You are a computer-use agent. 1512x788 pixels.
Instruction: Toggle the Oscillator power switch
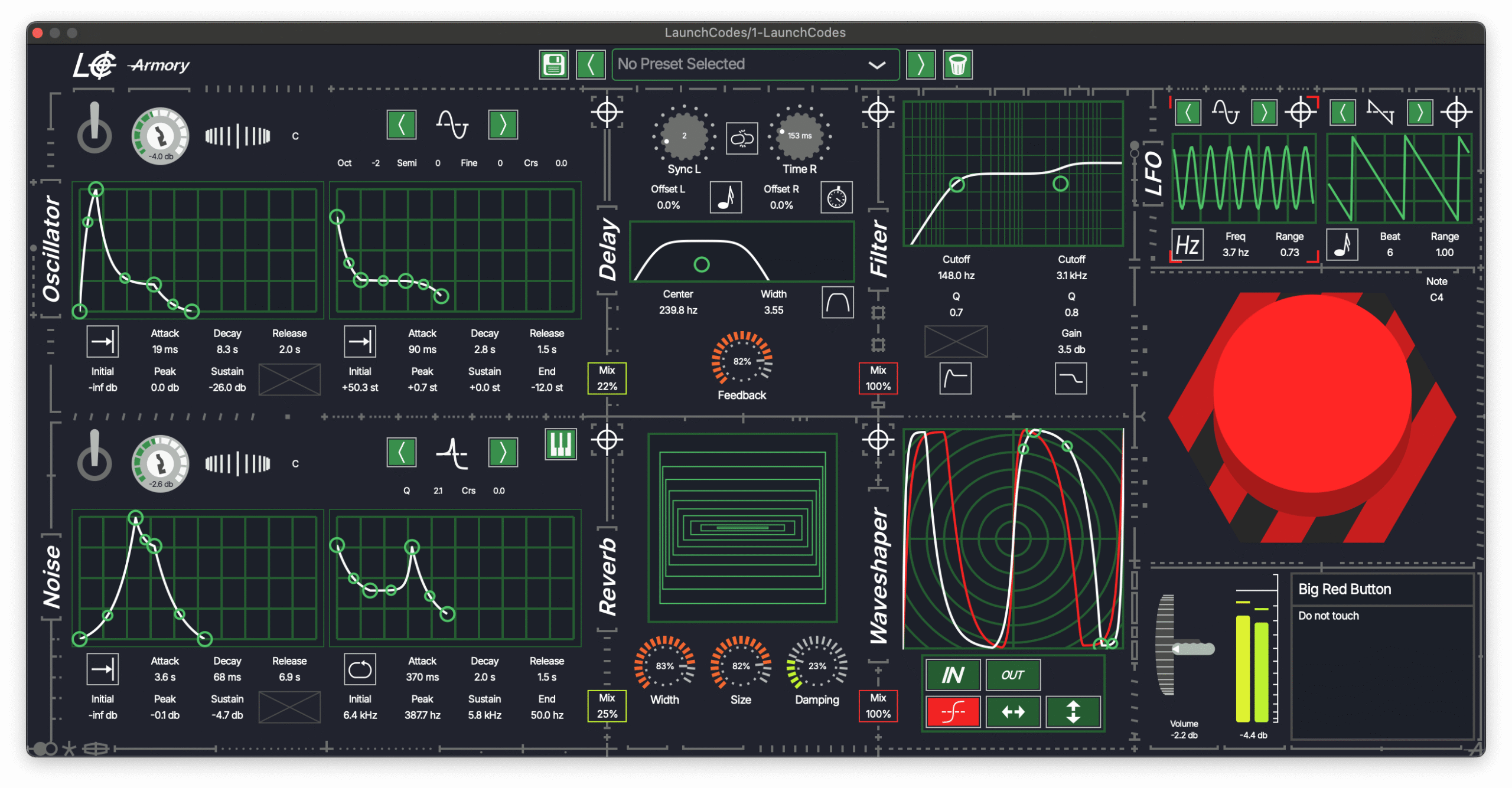click(94, 129)
